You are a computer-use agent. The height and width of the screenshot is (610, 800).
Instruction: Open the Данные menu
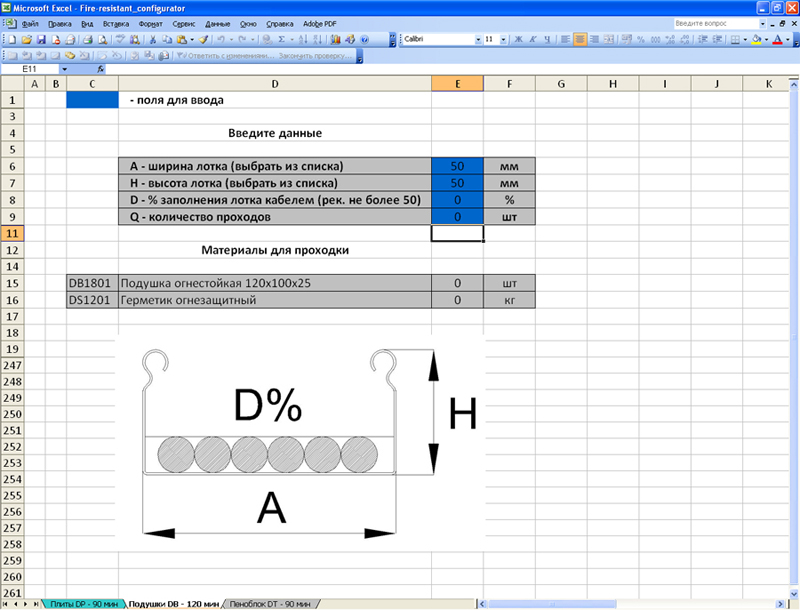218,24
